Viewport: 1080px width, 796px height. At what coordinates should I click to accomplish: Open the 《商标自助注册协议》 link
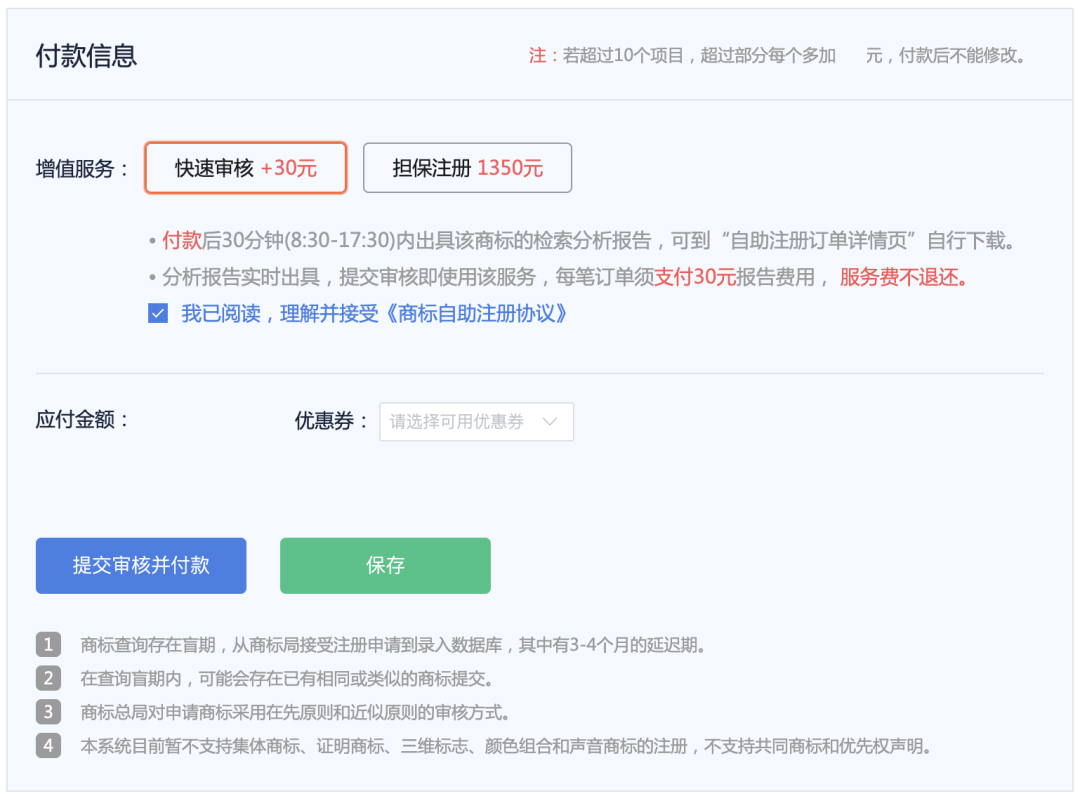point(476,313)
